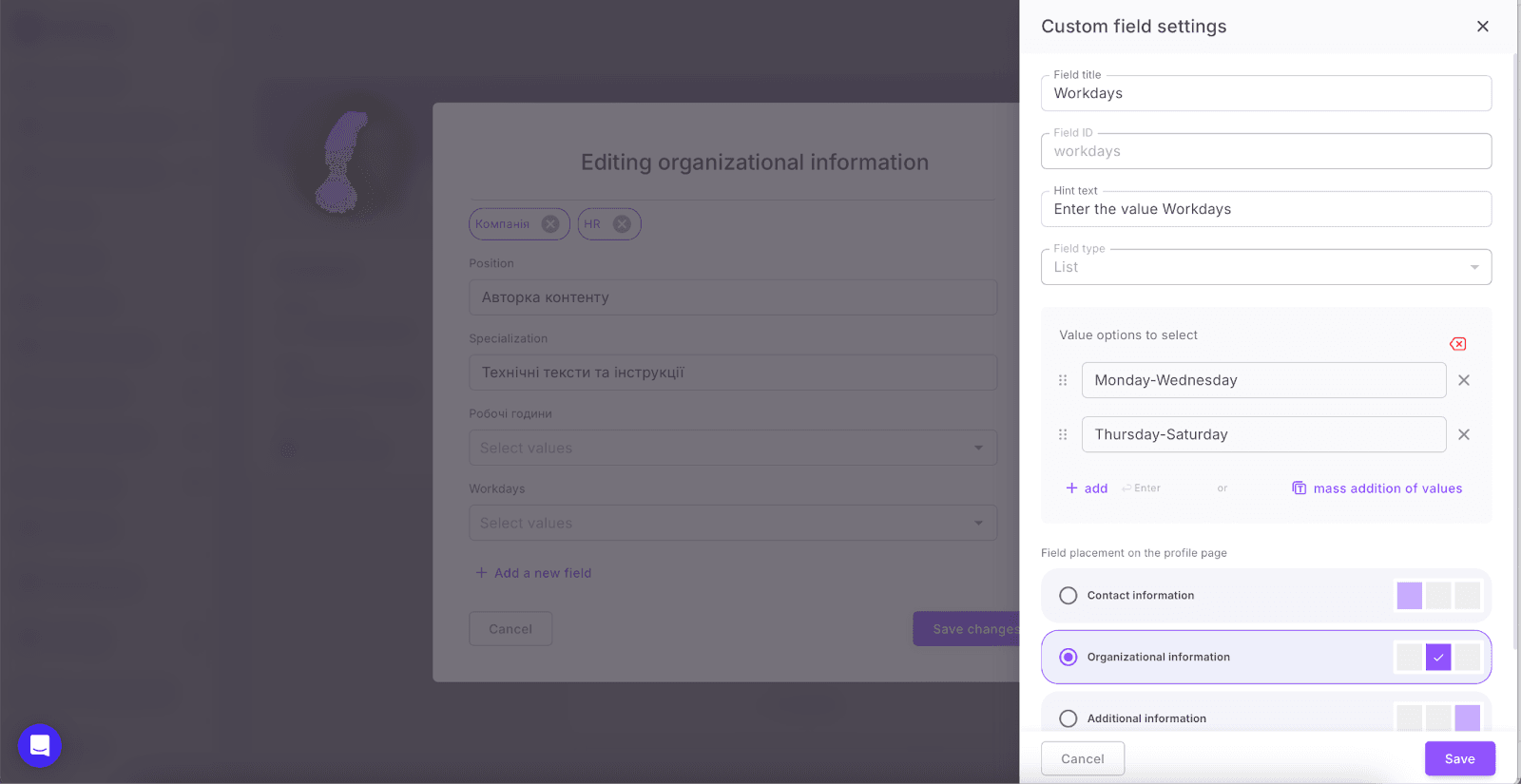This screenshot has height=784, width=1521.
Task: Open the chat support widget
Action: pos(40,745)
